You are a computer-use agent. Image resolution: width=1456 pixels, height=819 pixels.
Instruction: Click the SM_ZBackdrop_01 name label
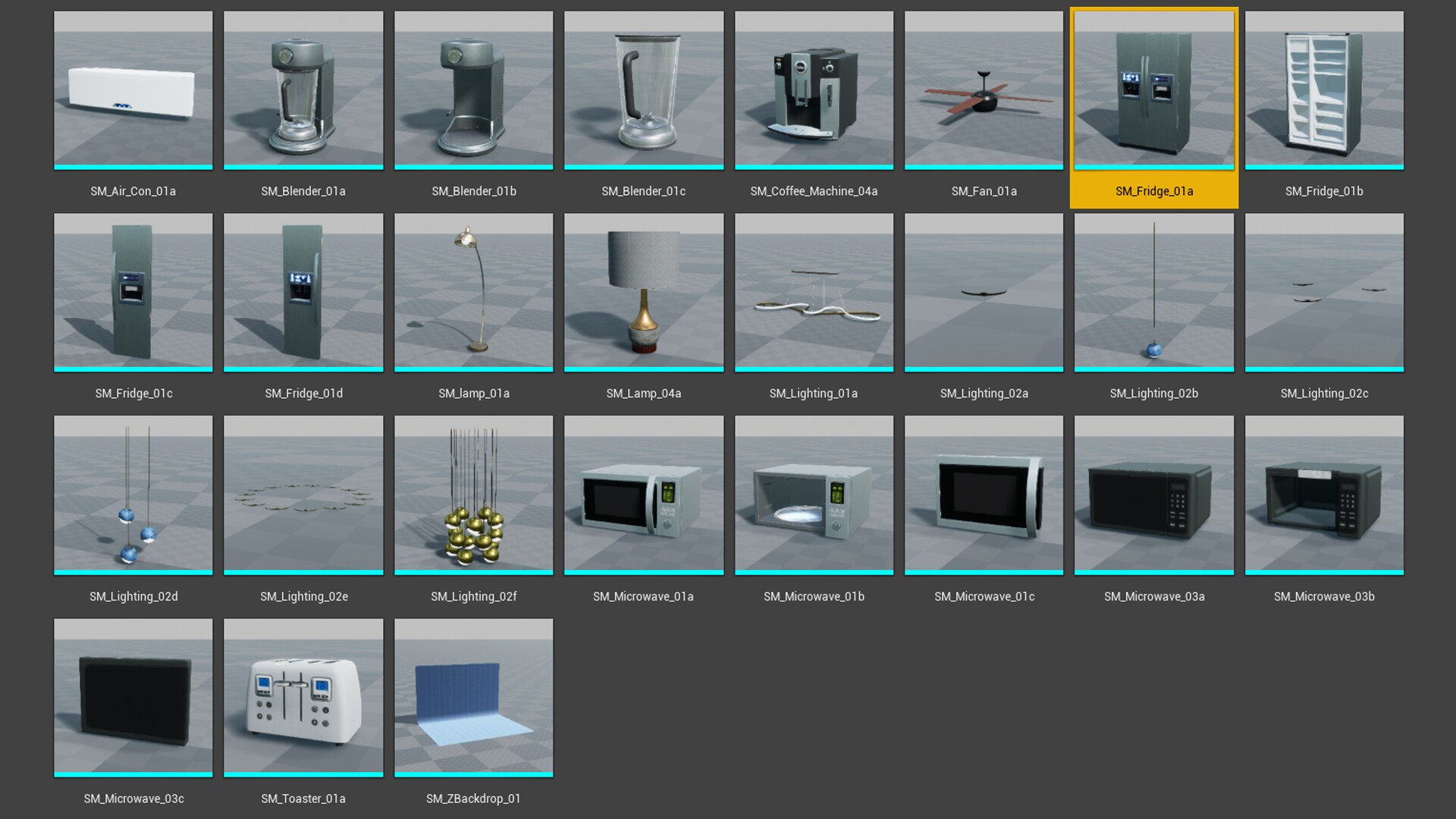(x=474, y=799)
